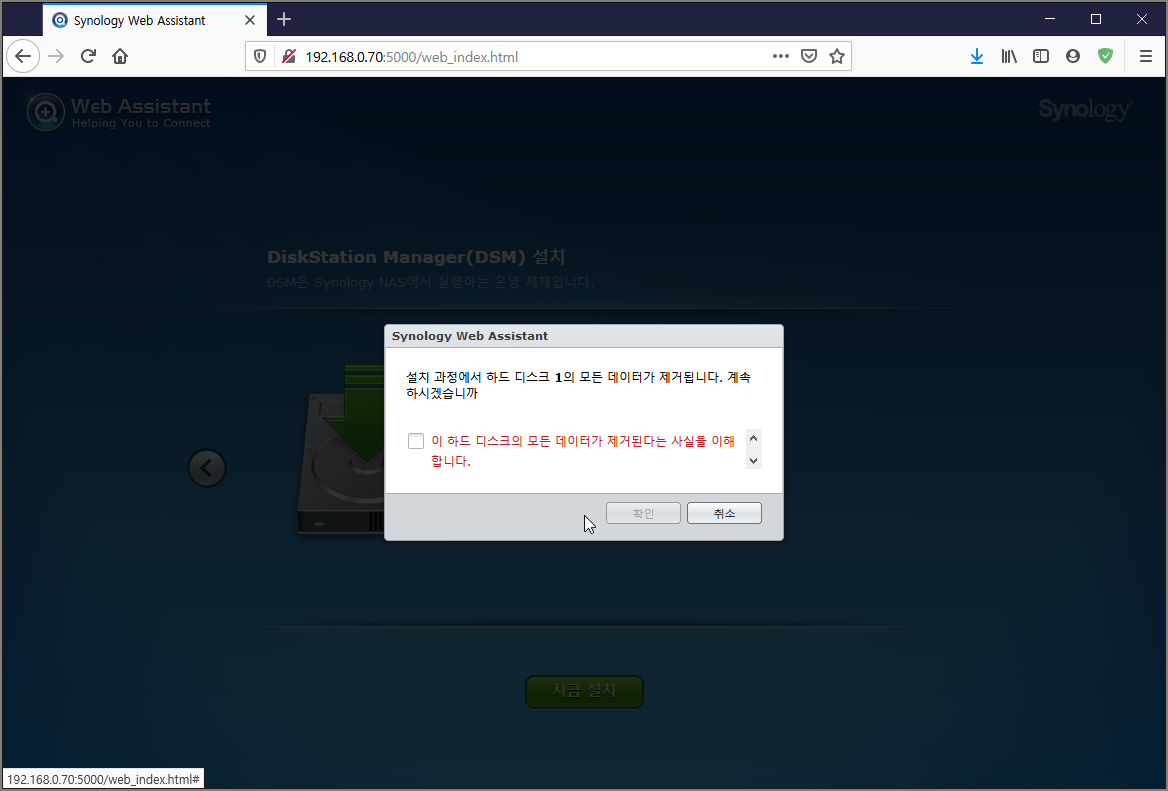The width and height of the screenshot is (1168, 791).
Task: Click the green shield extension icon
Action: (1105, 57)
